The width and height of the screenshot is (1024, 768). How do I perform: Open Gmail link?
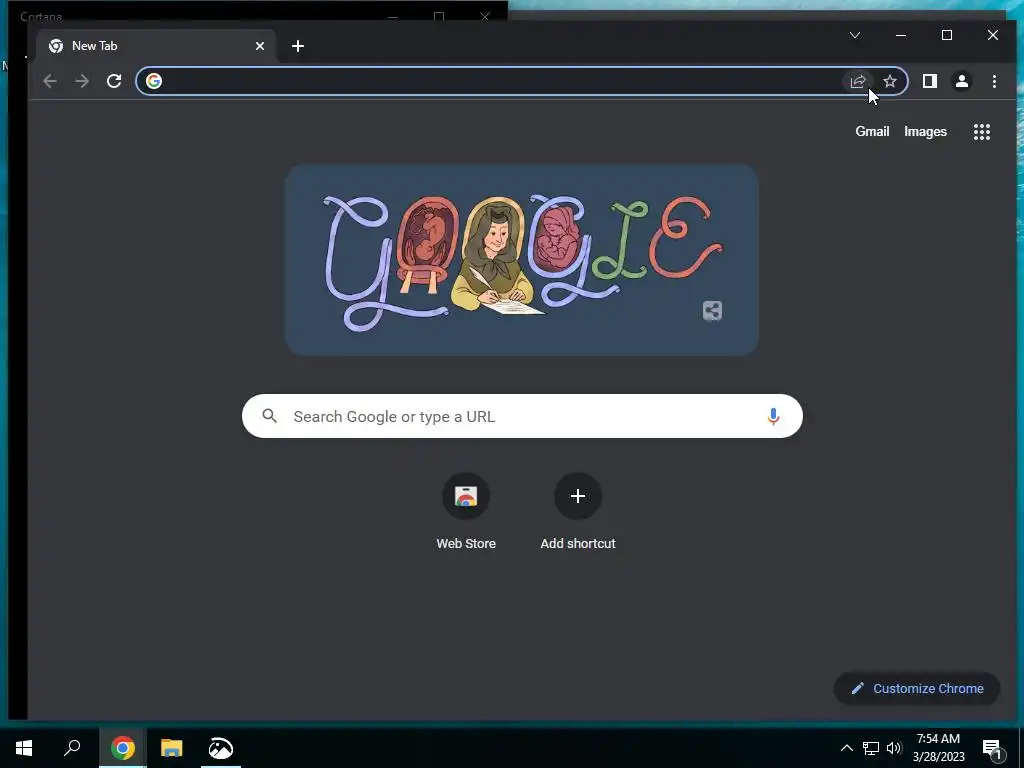tap(872, 131)
